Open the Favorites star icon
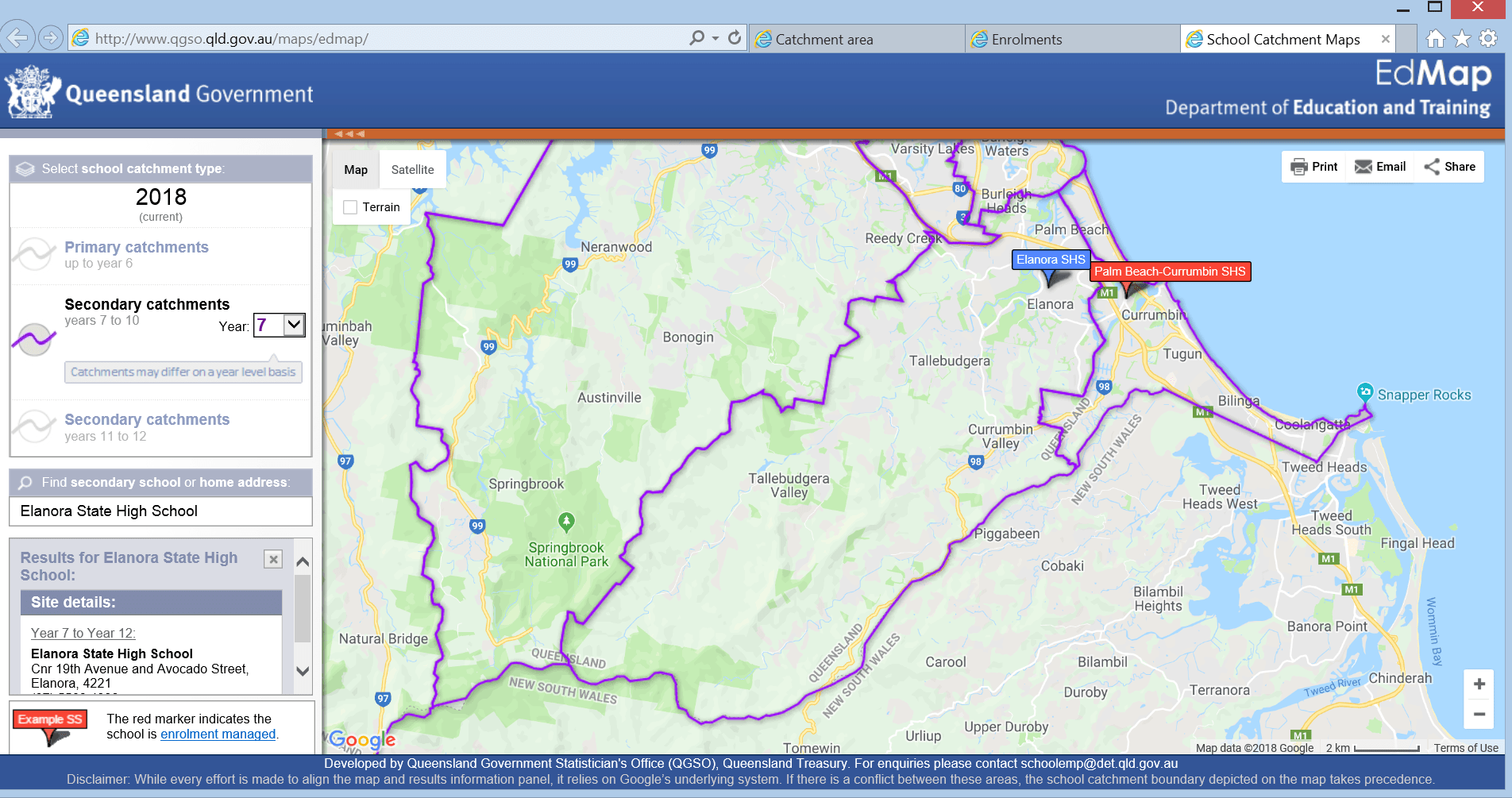The width and height of the screenshot is (1512, 798). (x=1462, y=38)
